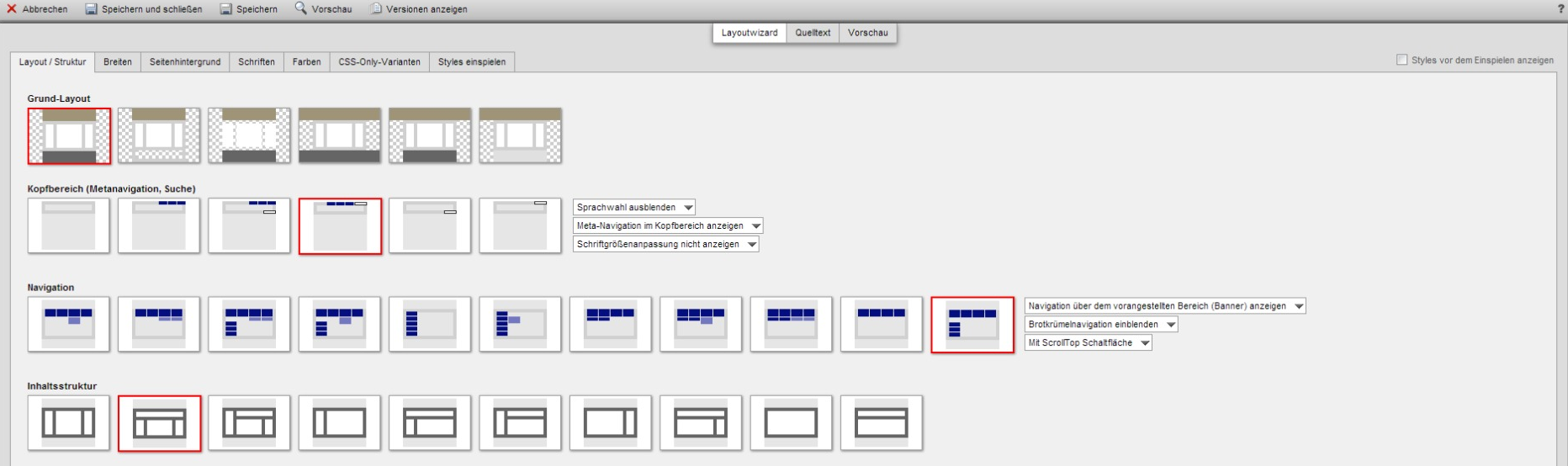Choose Grund-Layout with full-width header, light gray footer
Screen dimensions: 1568x466
520,135
